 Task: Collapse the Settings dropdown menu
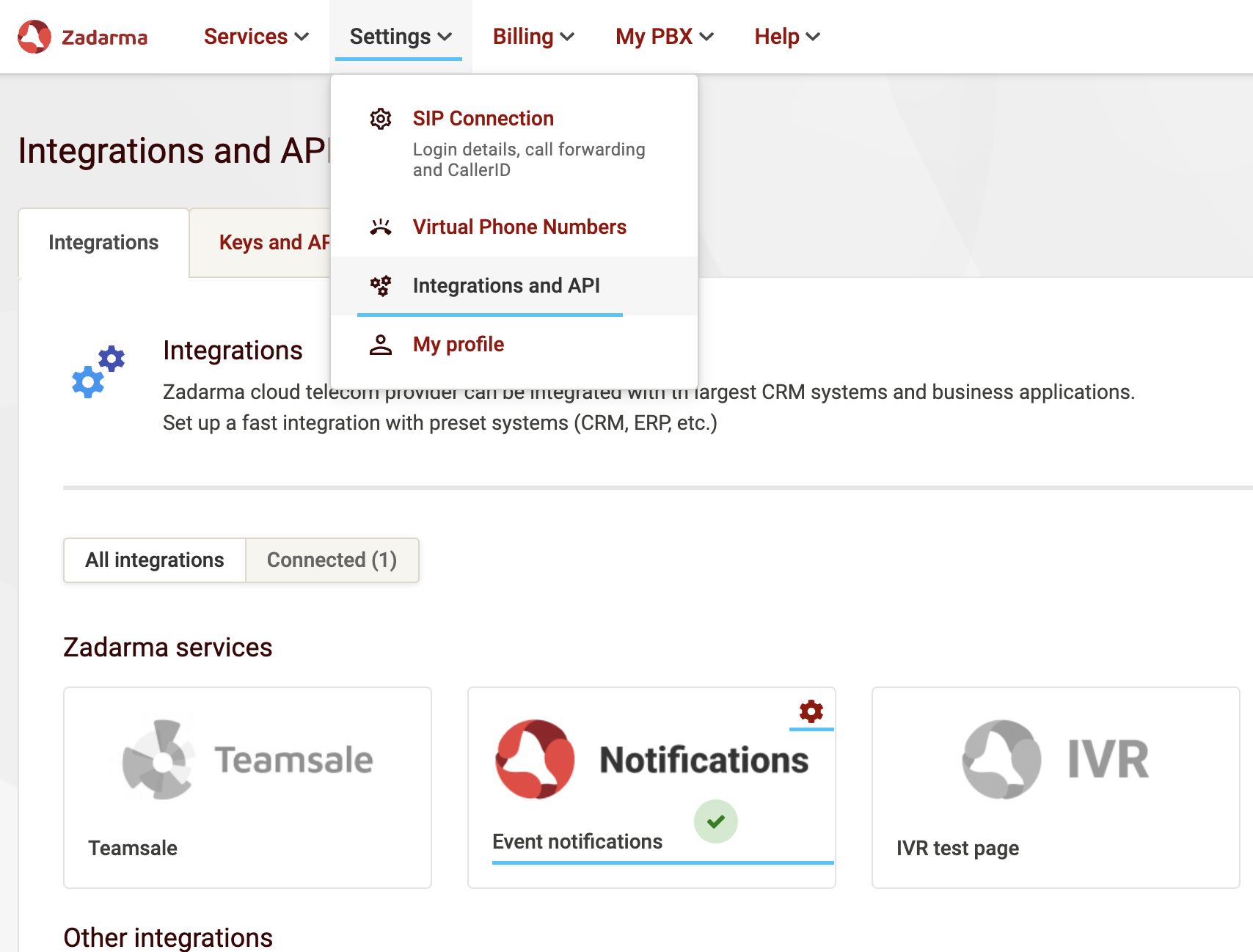click(x=401, y=37)
